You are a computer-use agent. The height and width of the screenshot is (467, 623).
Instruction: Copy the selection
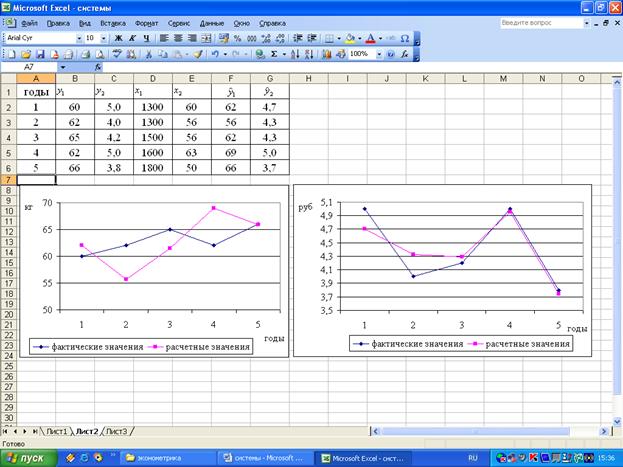[163, 54]
